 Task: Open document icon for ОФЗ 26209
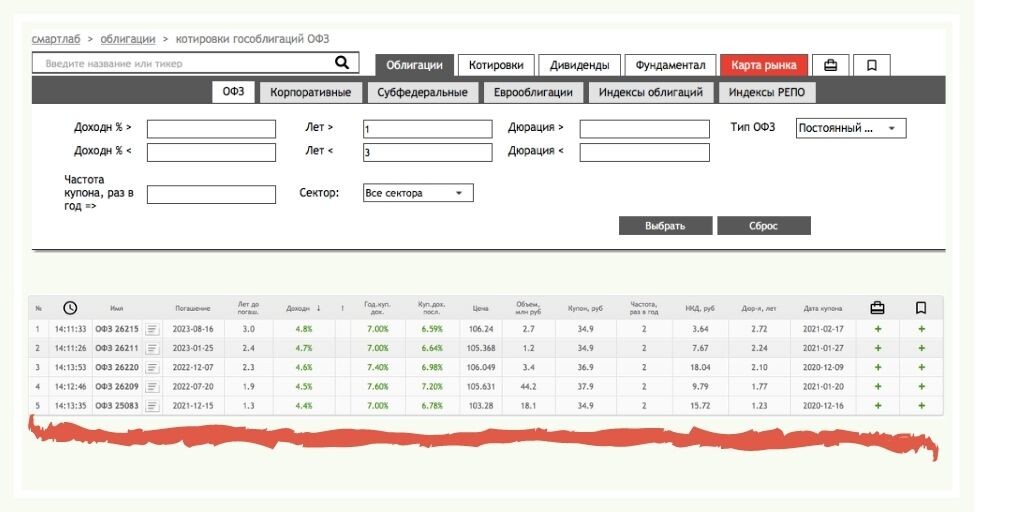point(152,387)
